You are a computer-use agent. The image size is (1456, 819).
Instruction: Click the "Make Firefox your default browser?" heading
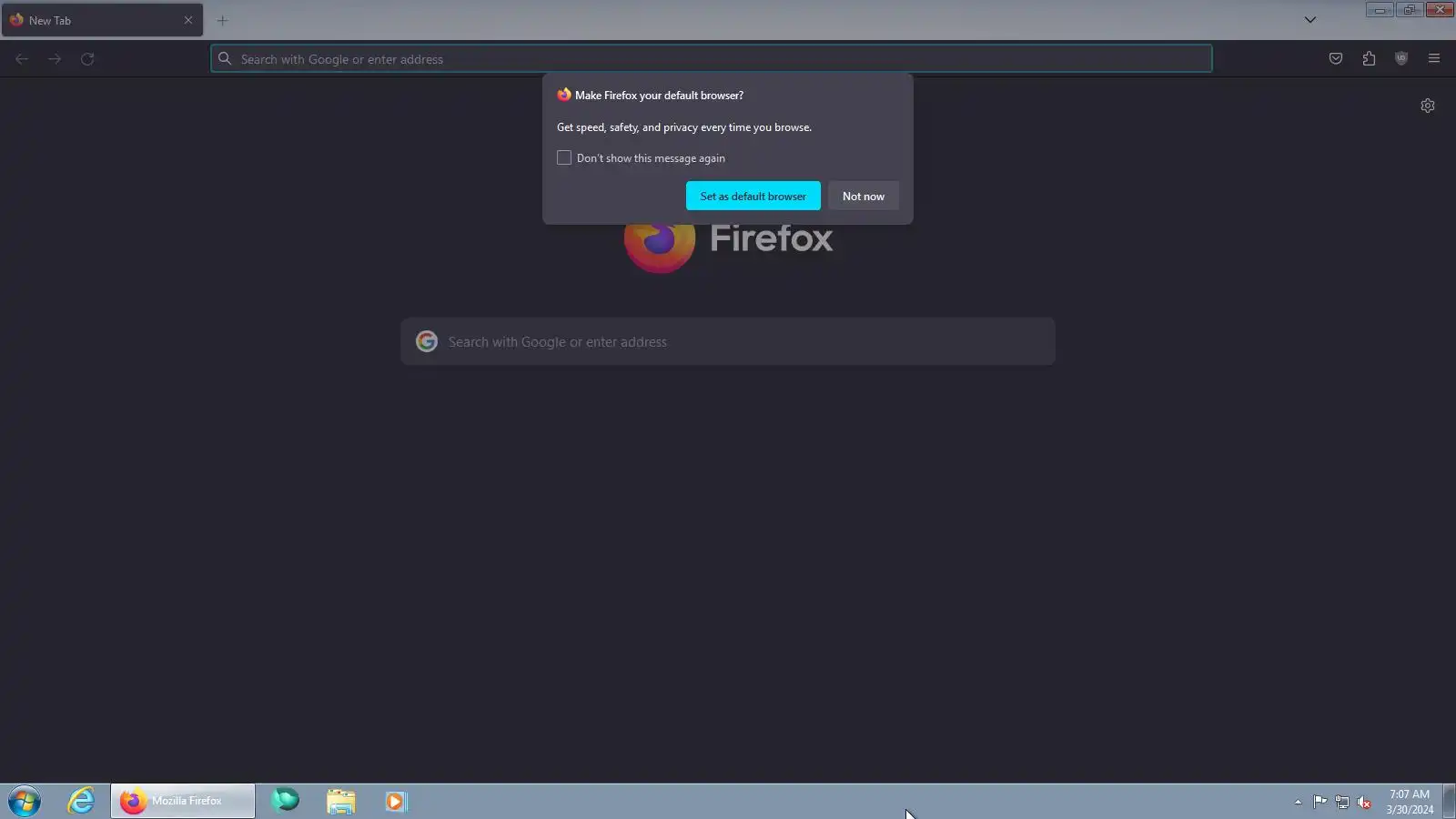pyautogui.click(x=659, y=96)
